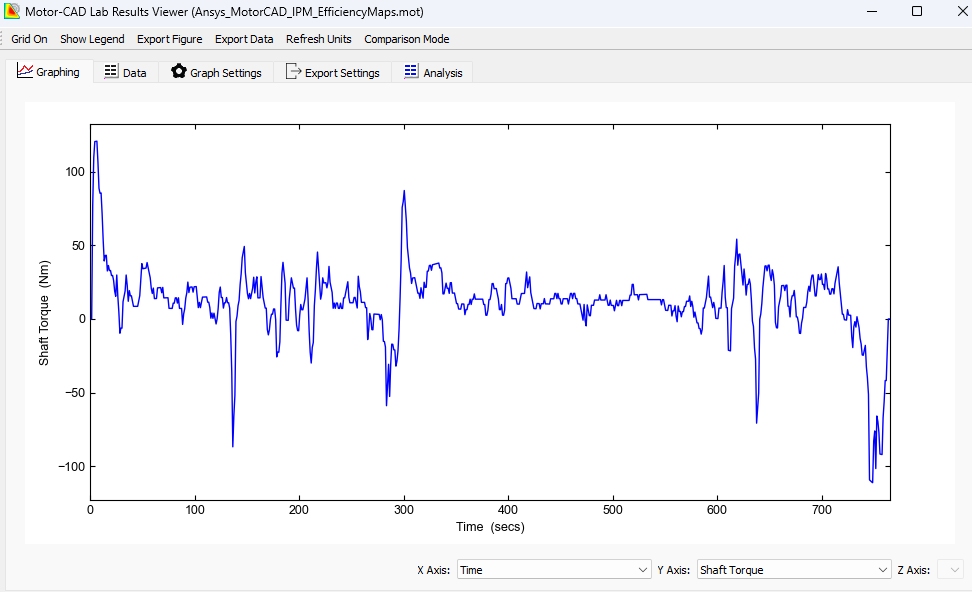This screenshot has width=972, height=592.
Task: Open the Y Axis dropdown showing Shaft Torque
Action: point(793,569)
